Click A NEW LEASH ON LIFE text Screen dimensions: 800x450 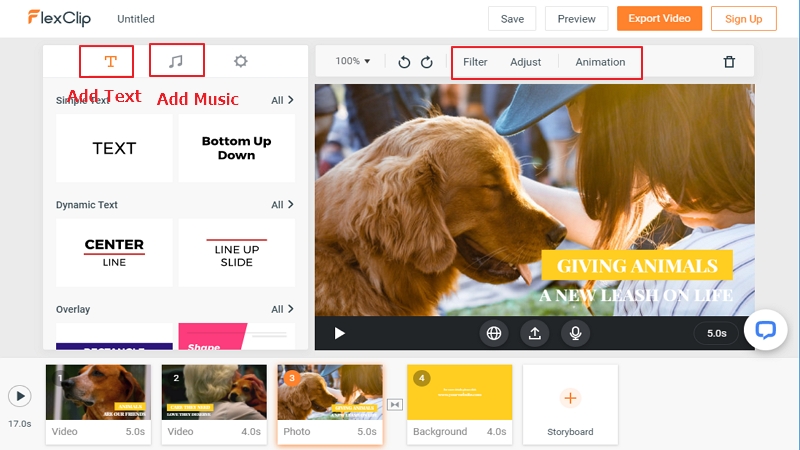click(636, 295)
